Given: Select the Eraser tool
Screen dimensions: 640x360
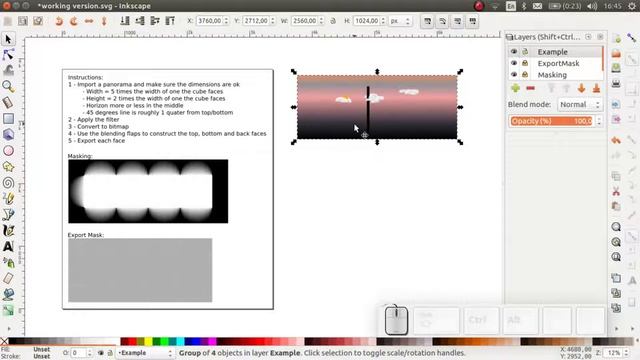Looking at the screenshot, I should pyautogui.click(x=8, y=278).
